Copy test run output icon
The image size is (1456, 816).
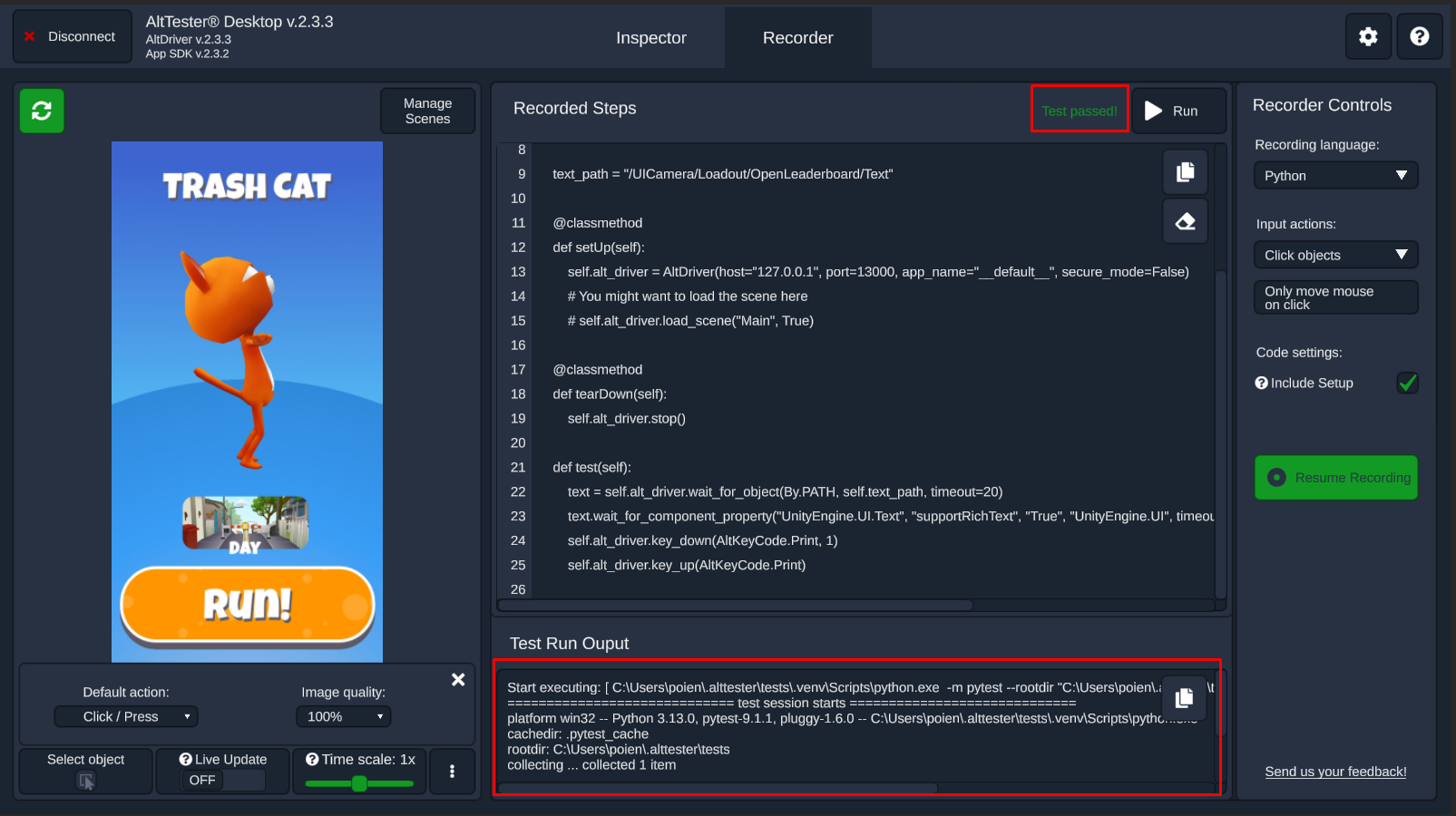[x=1184, y=697]
